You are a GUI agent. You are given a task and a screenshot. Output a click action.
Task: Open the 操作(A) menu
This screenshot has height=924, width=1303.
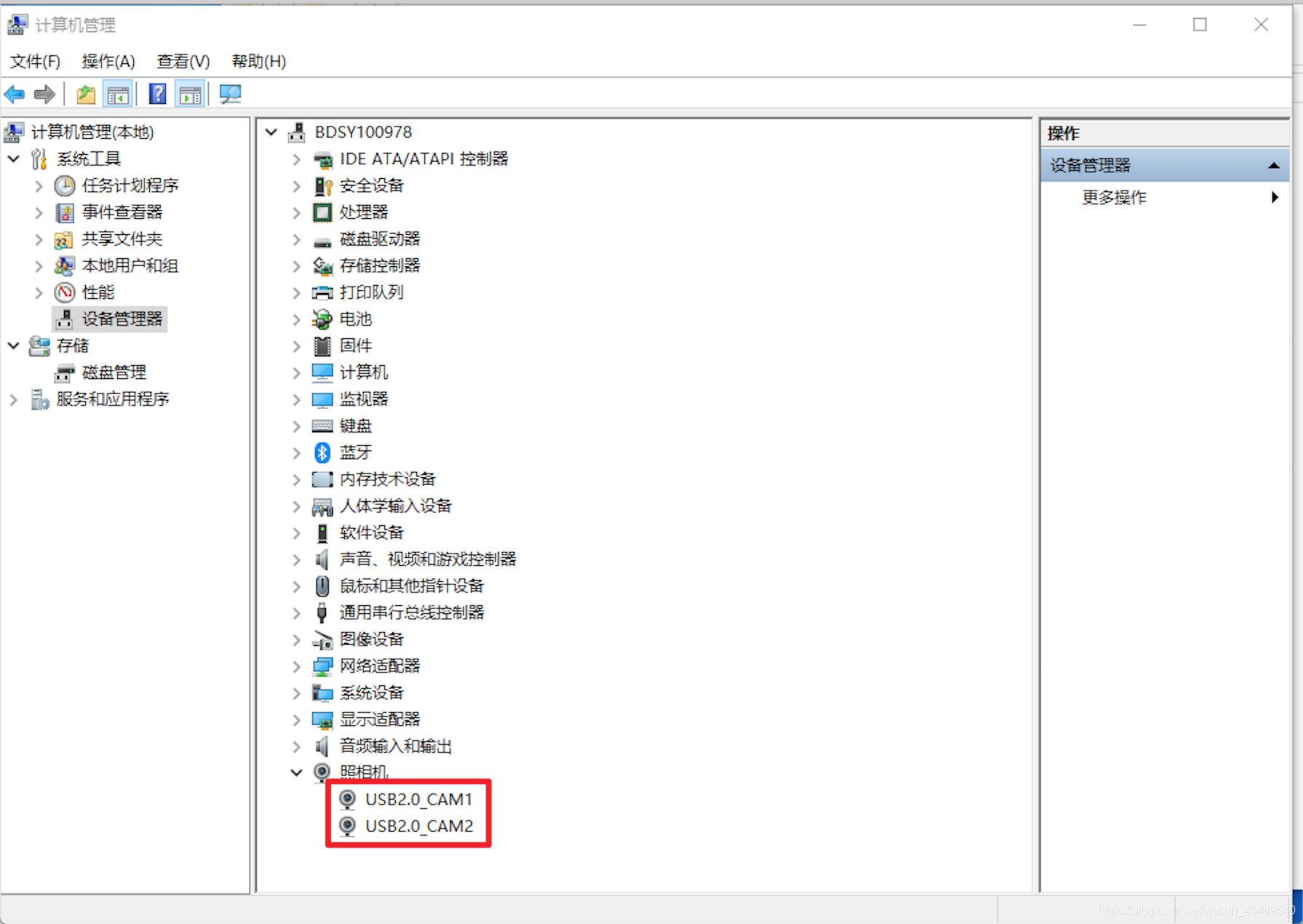[x=108, y=61]
